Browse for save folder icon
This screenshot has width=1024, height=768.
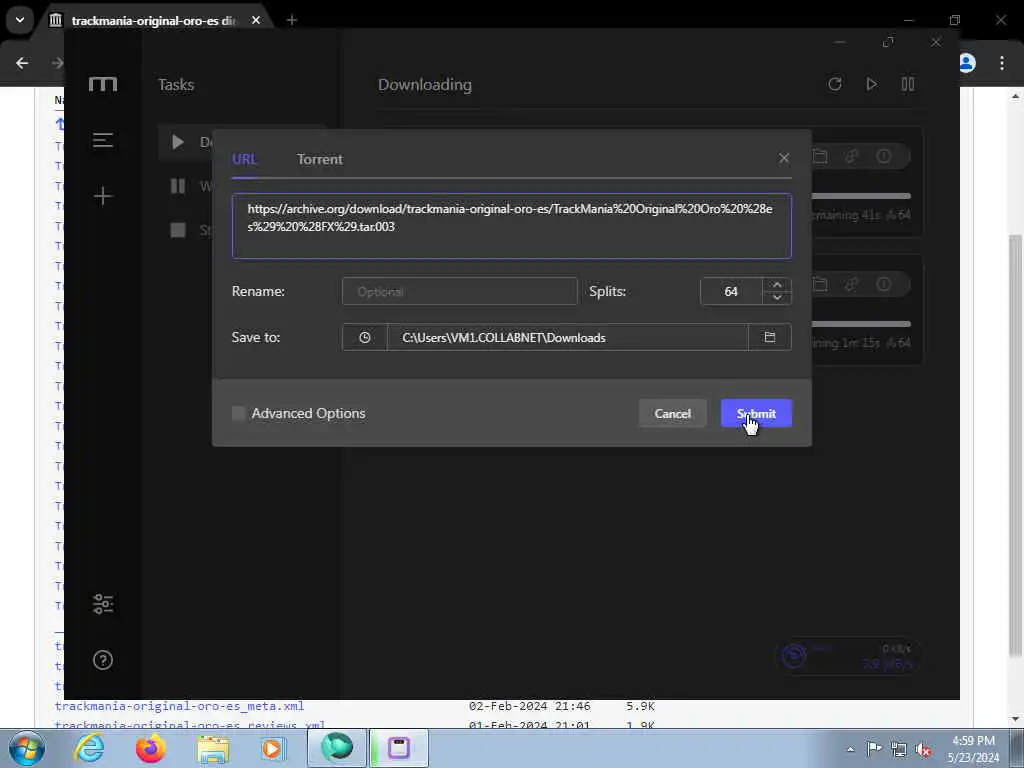click(770, 338)
